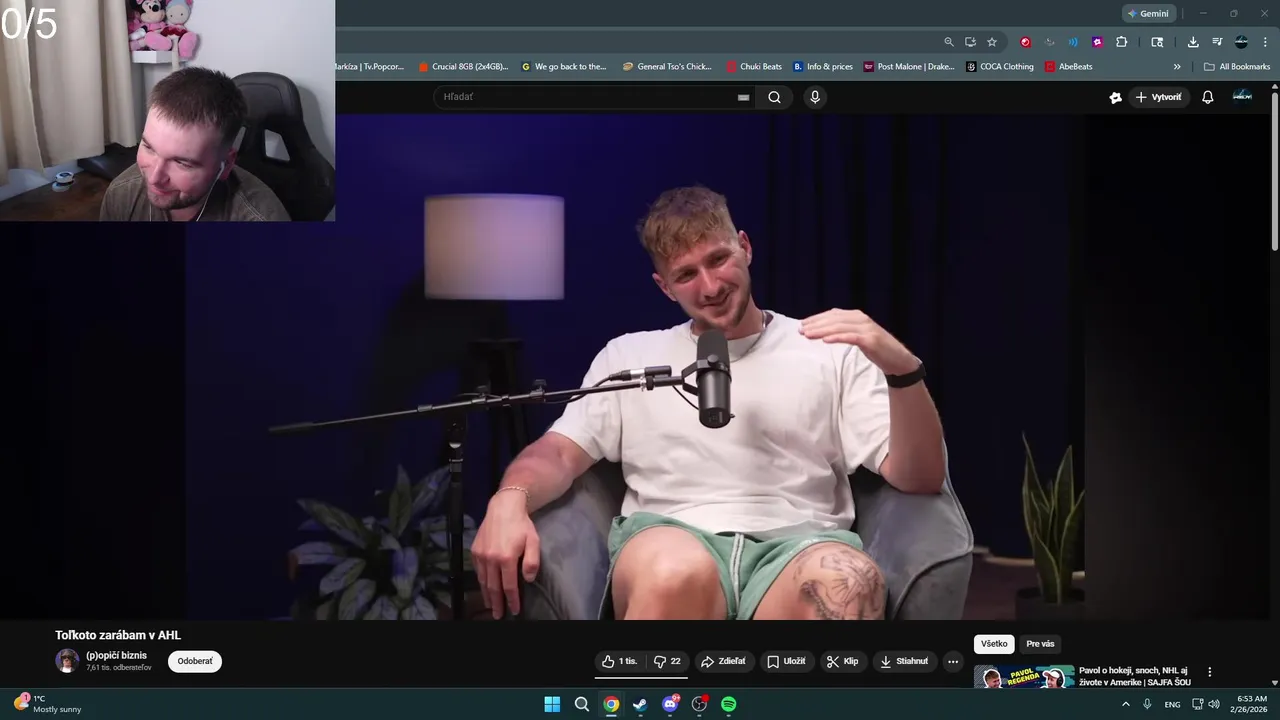Open Windows taskbar search
Viewport: 1280px width, 720px height.
point(581,704)
